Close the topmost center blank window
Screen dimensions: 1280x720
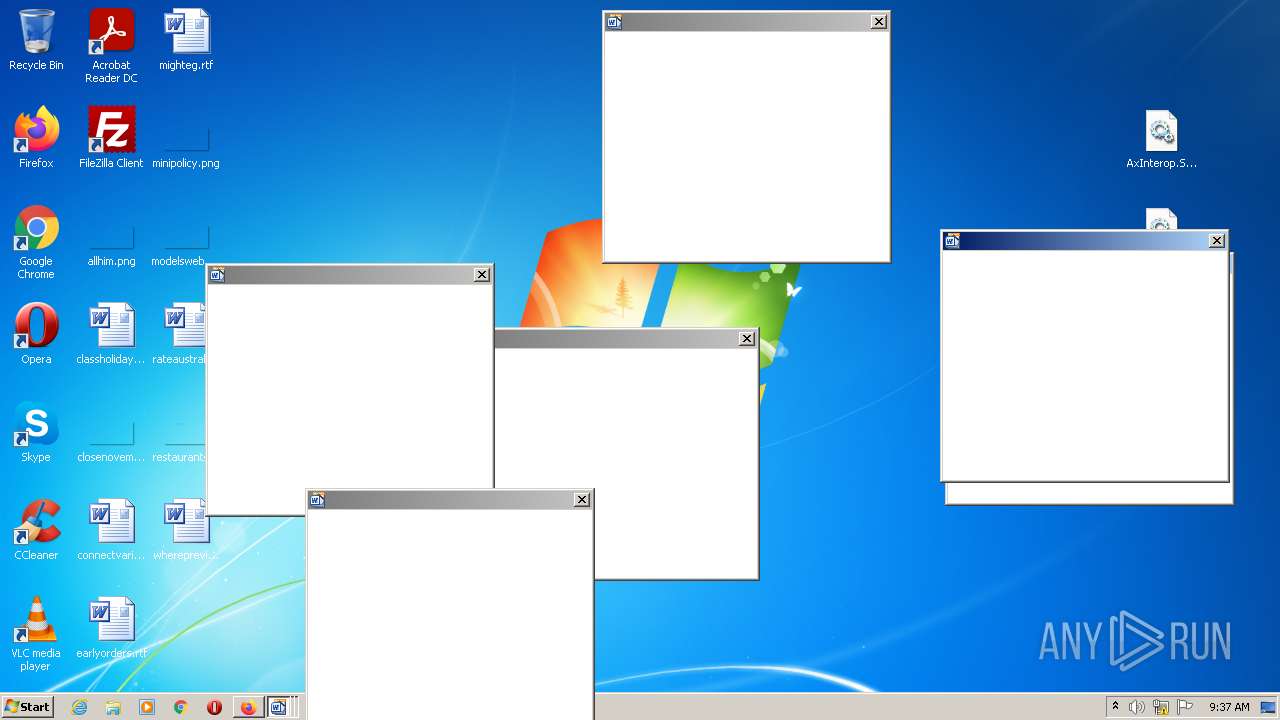point(879,22)
